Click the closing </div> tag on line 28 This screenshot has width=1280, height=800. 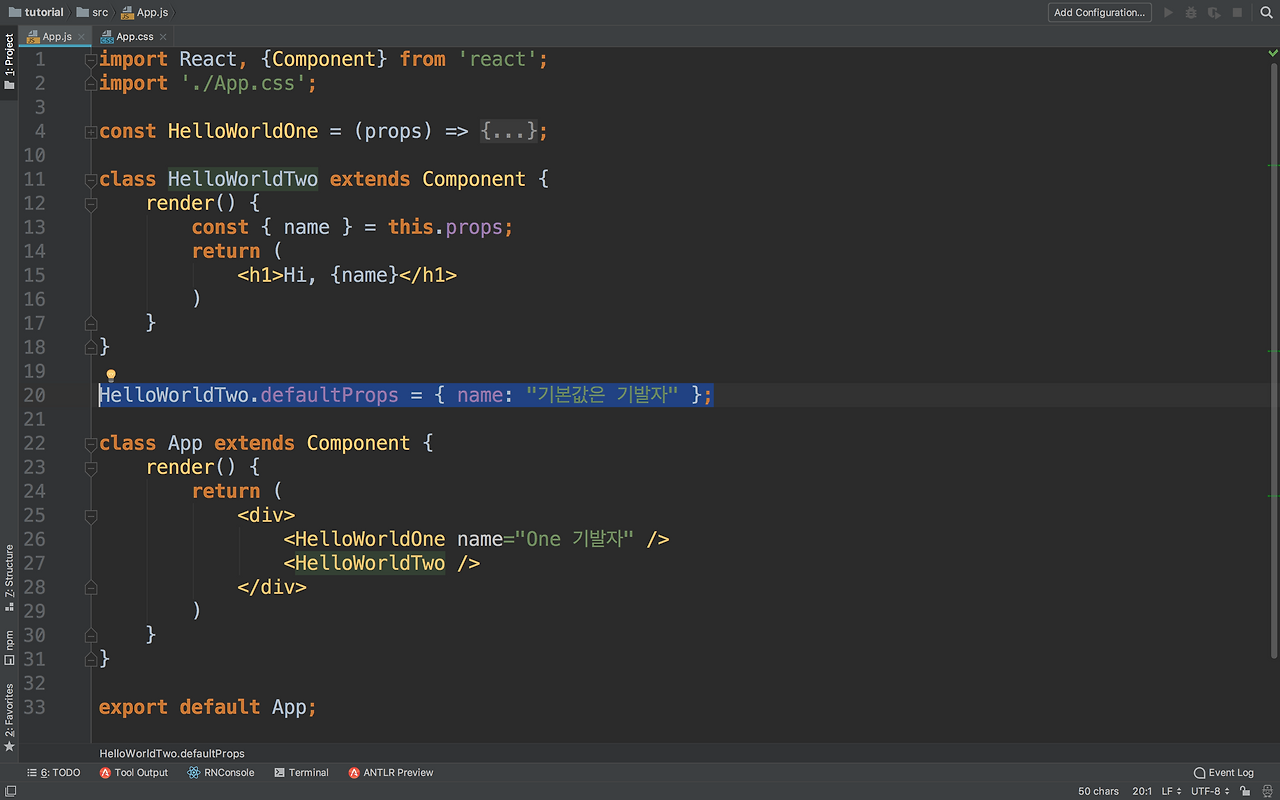pos(272,587)
